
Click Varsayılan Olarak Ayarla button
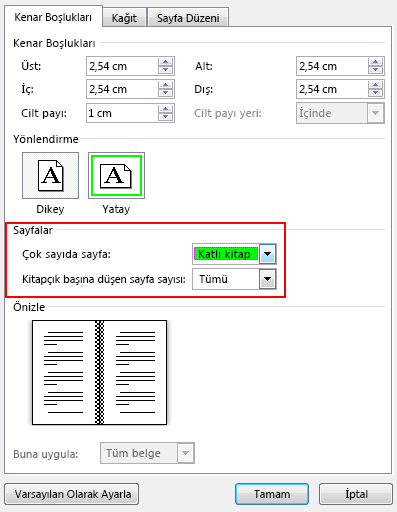72,494
